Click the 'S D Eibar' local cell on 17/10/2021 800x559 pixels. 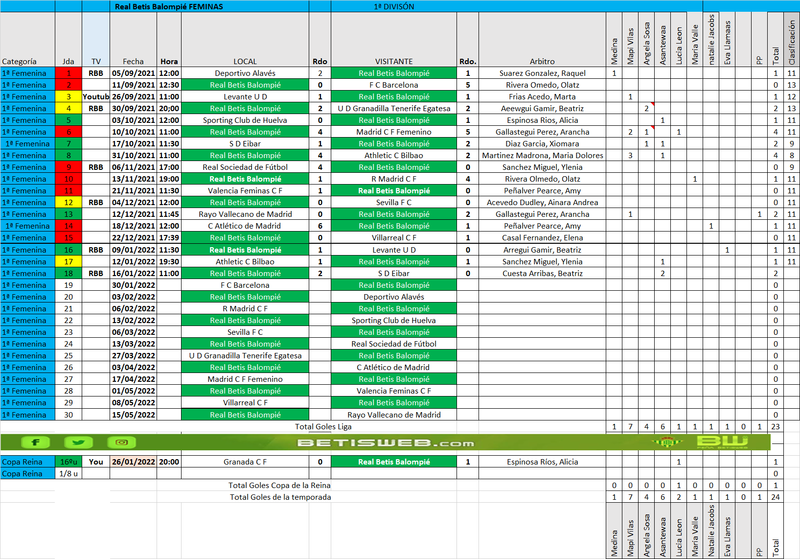click(x=245, y=143)
